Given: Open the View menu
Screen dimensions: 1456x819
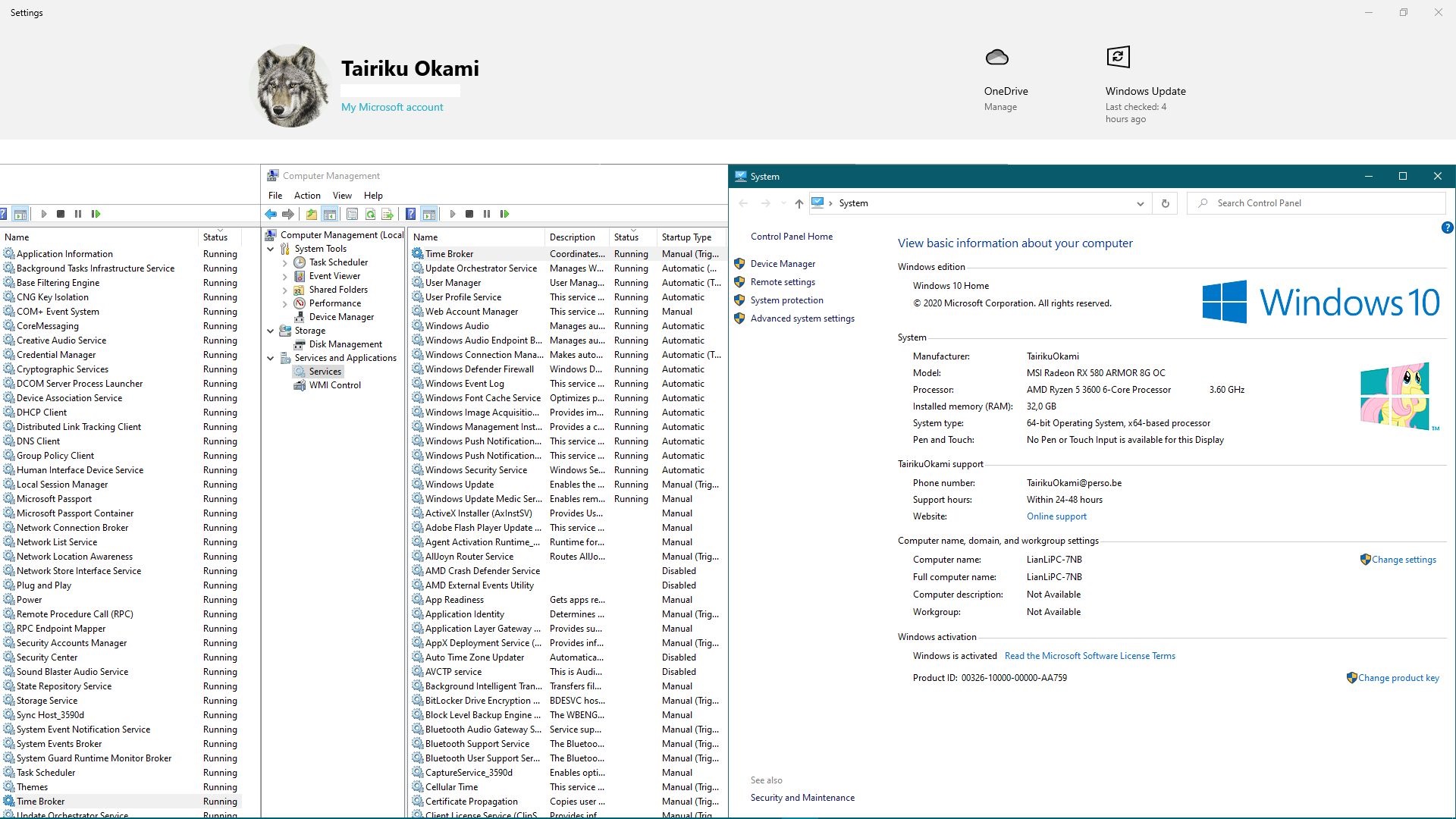Looking at the screenshot, I should tap(342, 196).
